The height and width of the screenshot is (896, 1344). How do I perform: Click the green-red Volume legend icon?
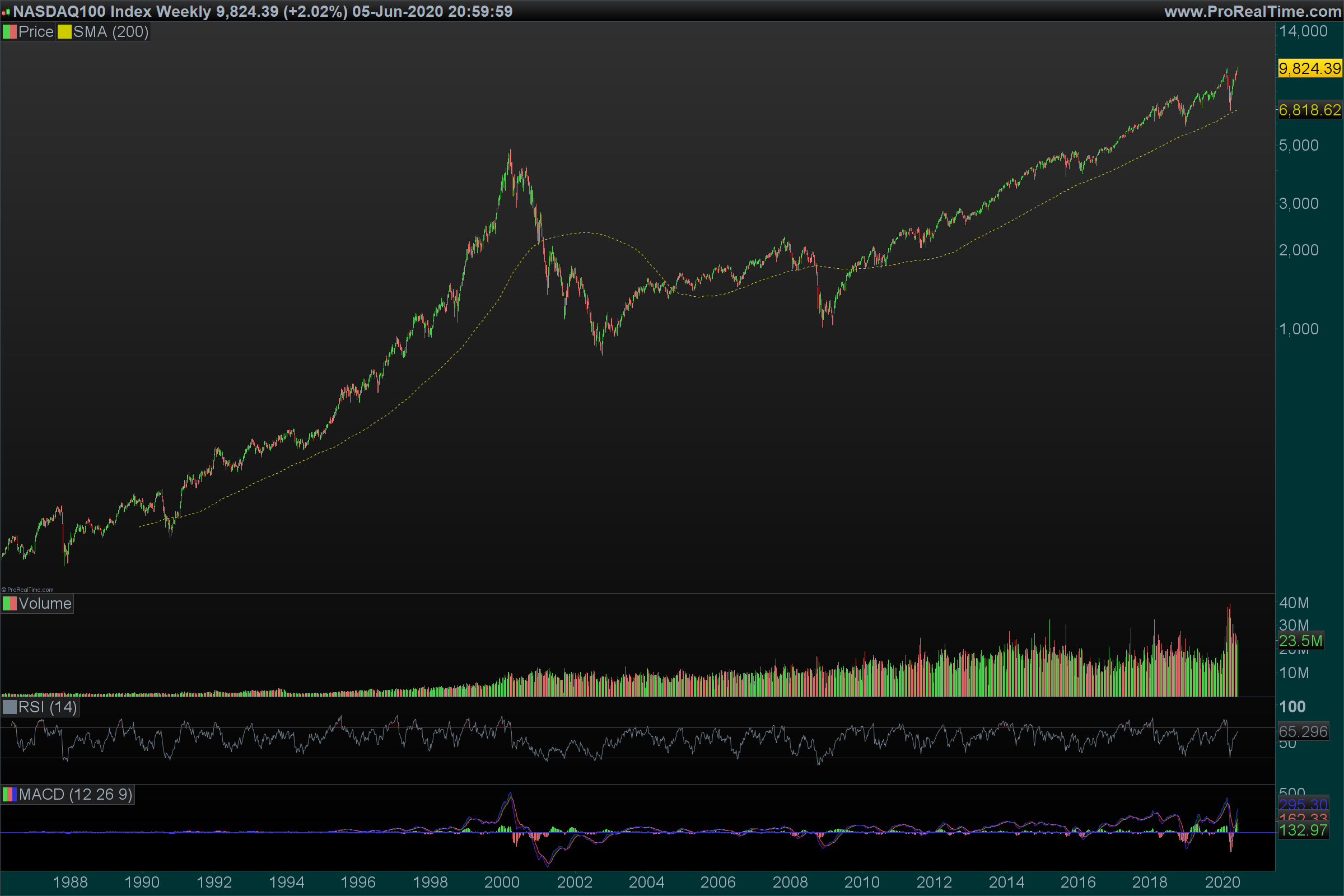click(10, 604)
